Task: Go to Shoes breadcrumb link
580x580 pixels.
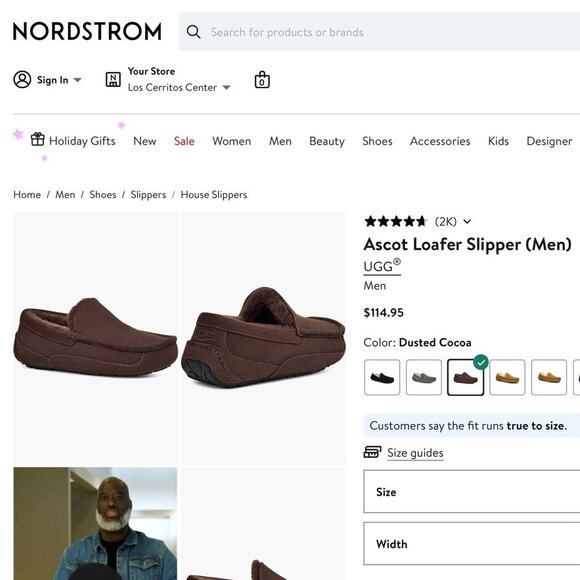Action: (x=103, y=195)
